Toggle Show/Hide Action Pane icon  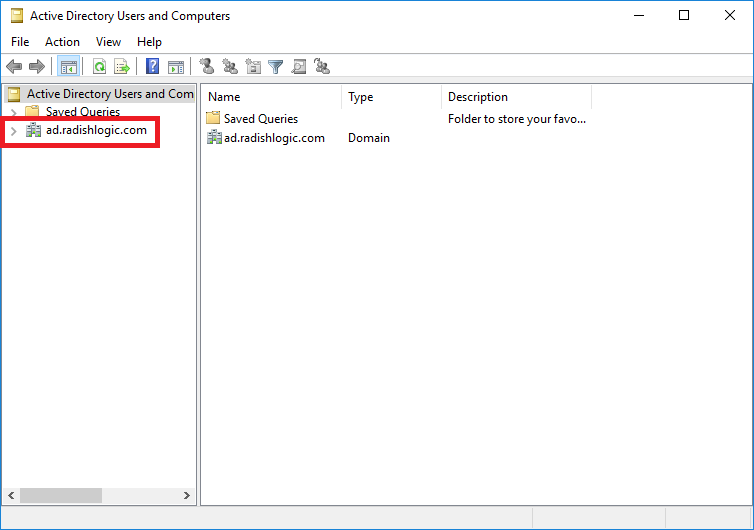176,67
